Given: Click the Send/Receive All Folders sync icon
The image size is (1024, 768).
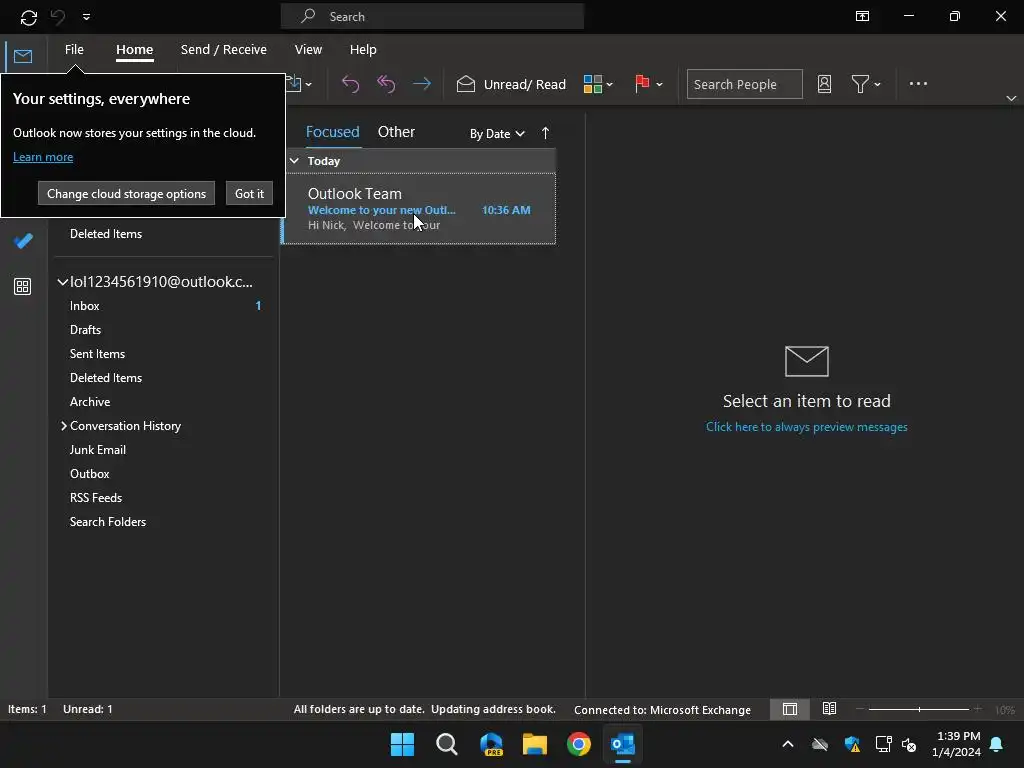Looking at the screenshot, I should (29, 17).
